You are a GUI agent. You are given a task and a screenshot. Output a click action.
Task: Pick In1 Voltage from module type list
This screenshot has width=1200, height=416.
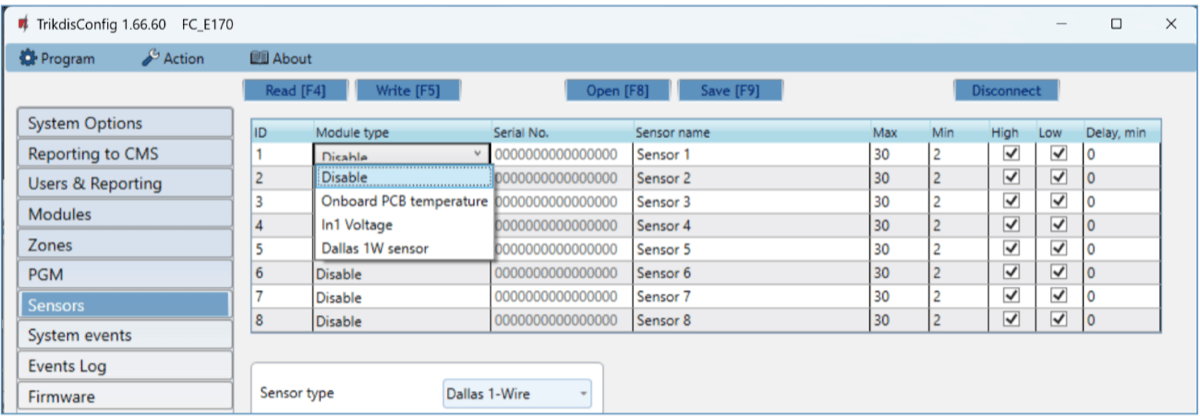(x=357, y=225)
